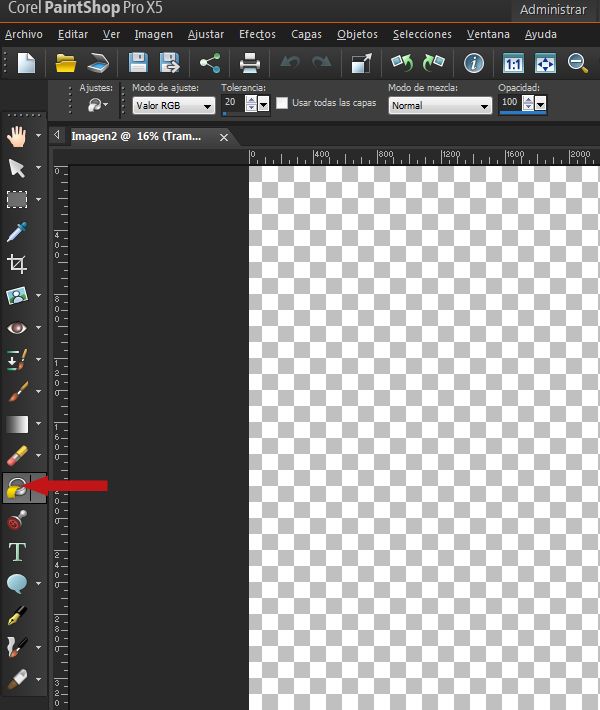Select the Preset Shape speech bubble tool
This screenshot has width=600, height=710.
click(17, 584)
